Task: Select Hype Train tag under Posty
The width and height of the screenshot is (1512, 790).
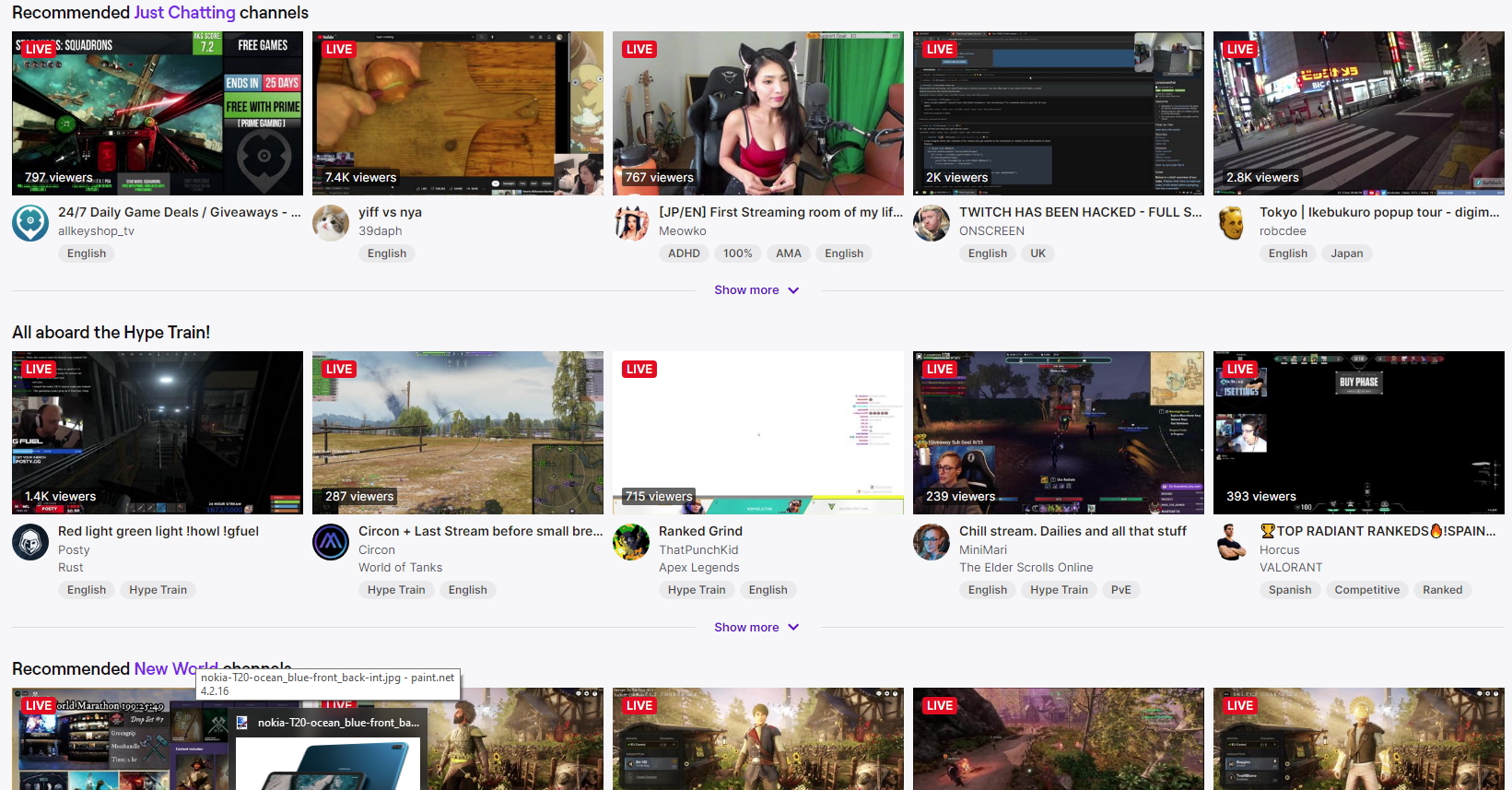Action: [x=158, y=590]
